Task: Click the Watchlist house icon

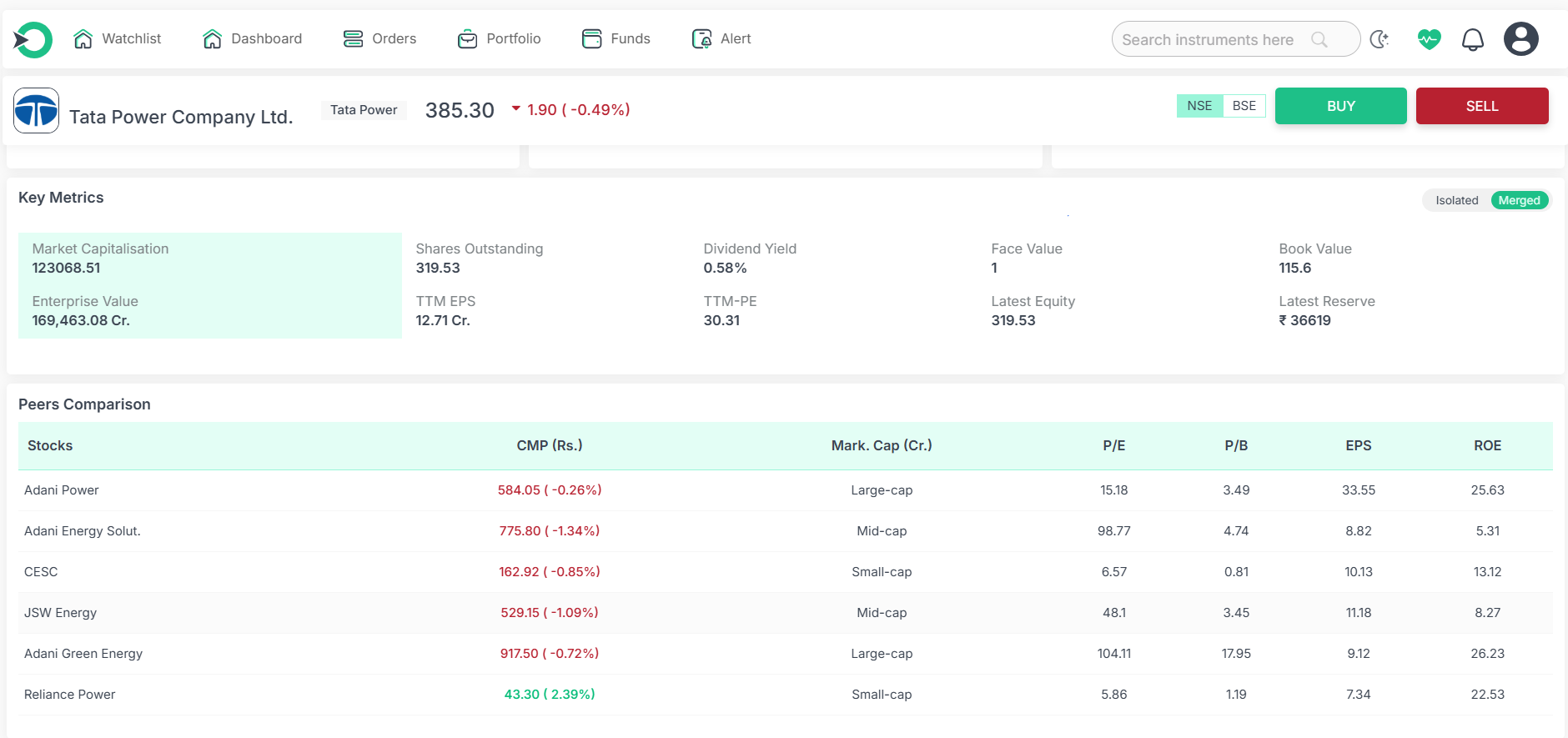Action: [x=83, y=39]
